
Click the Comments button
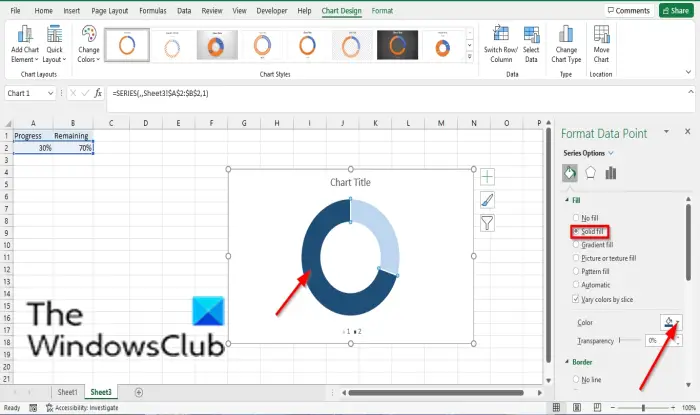(629, 10)
